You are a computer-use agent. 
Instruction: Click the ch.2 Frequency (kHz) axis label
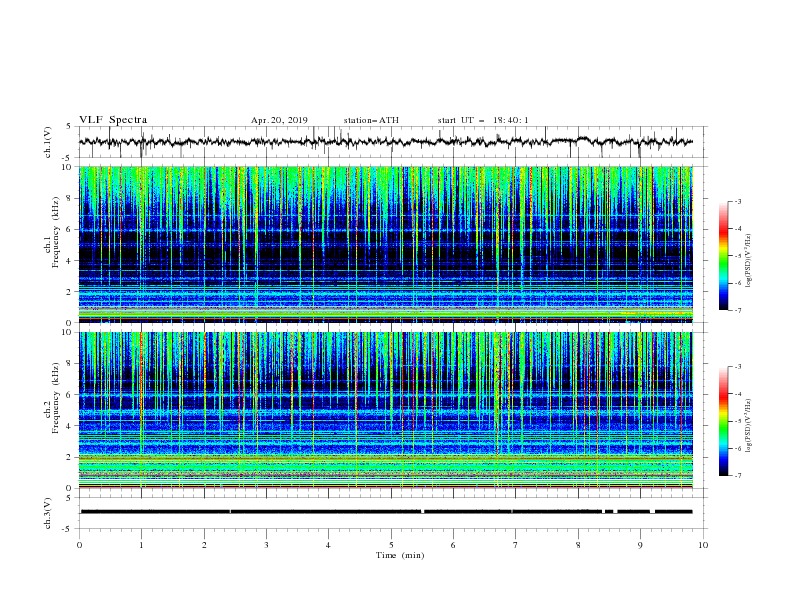point(52,398)
